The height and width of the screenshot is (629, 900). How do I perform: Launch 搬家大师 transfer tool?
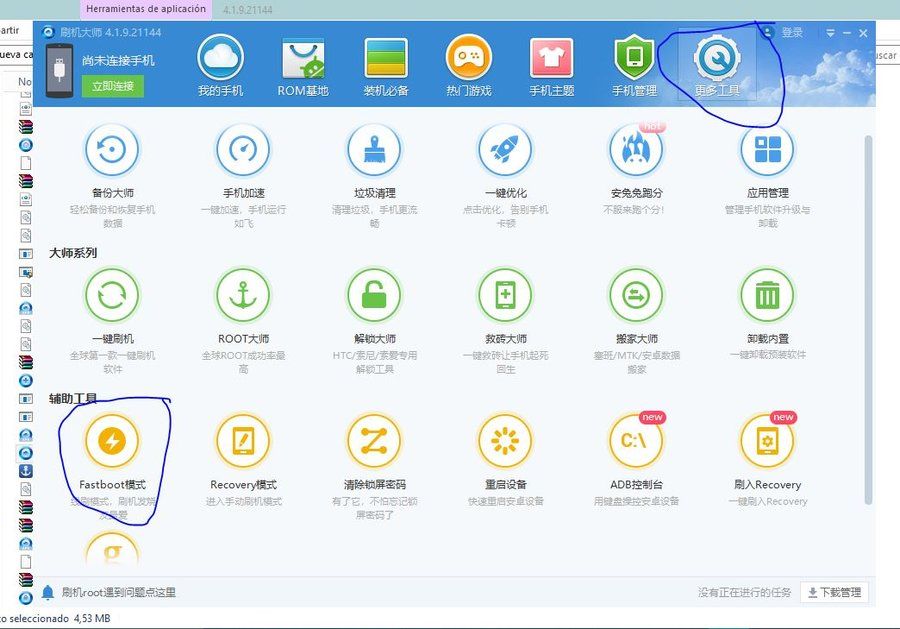coord(637,295)
